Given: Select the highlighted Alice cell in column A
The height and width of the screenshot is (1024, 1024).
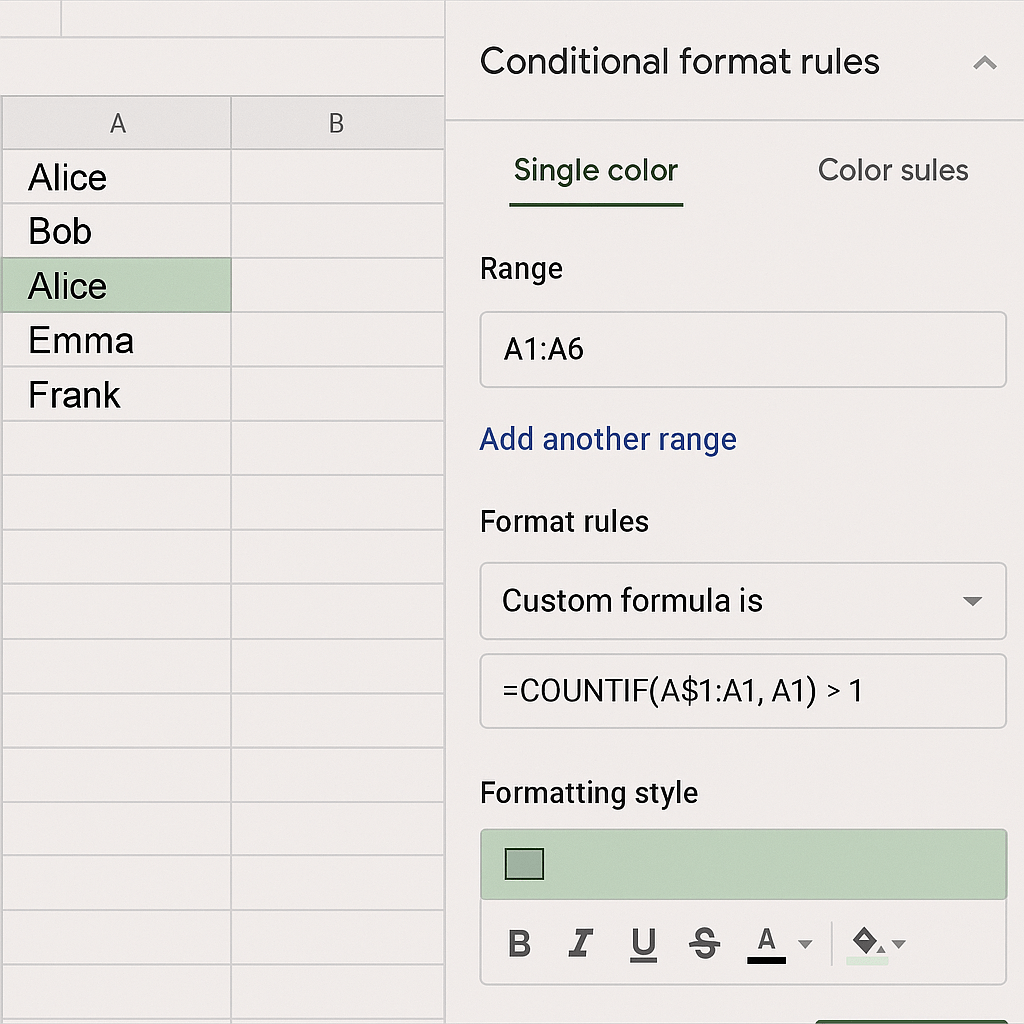Looking at the screenshot, I should tap(115, 285).
